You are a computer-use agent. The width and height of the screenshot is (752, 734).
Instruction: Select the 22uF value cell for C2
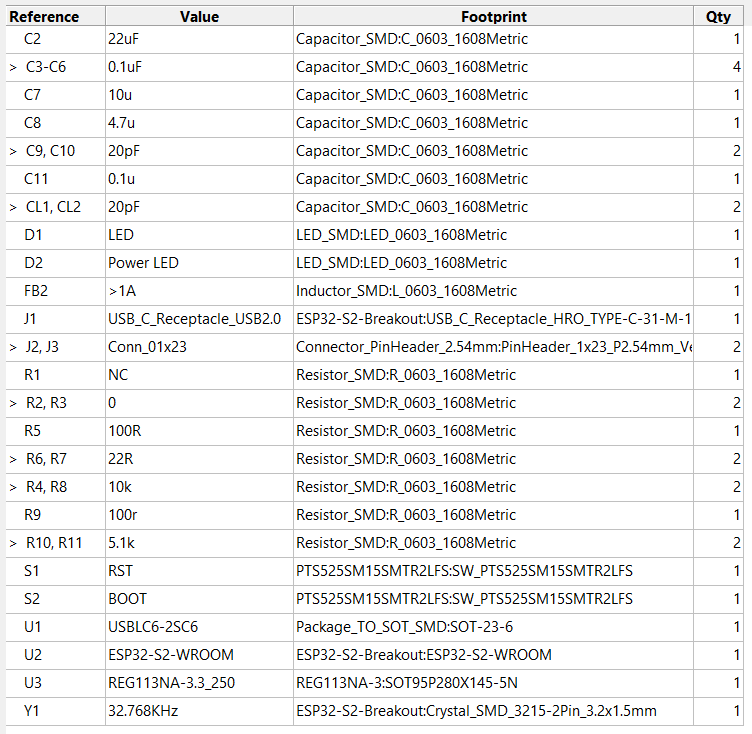126,39
